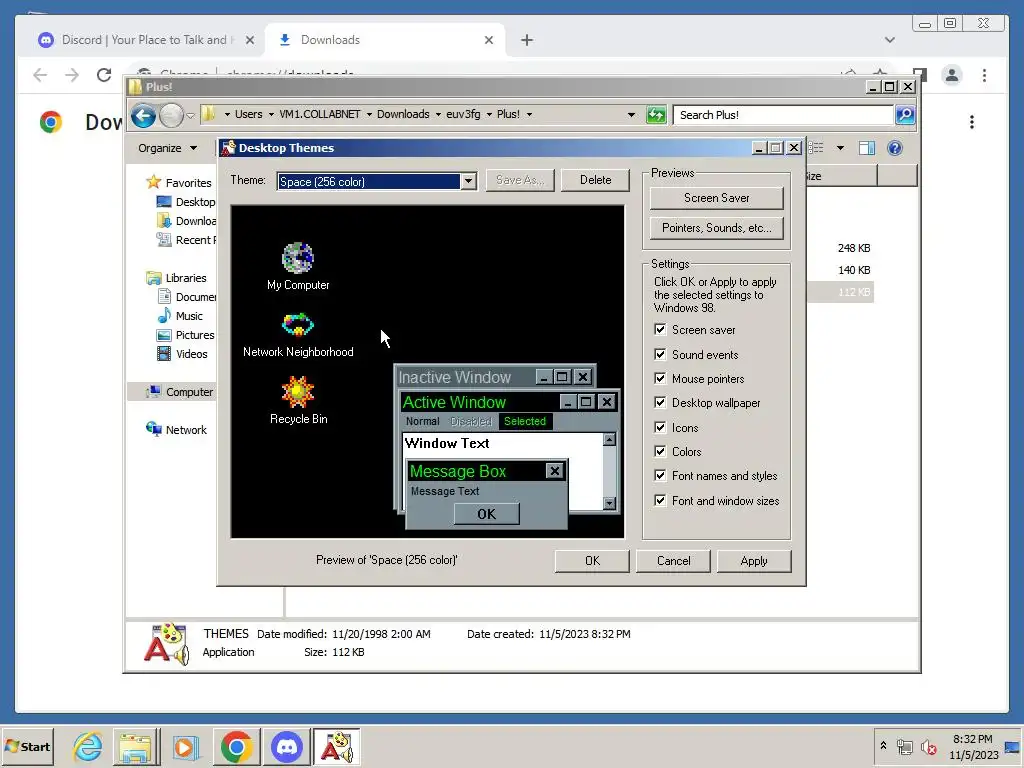
Task: Click Desktop Themes taskbar icon
Action: 336,746
